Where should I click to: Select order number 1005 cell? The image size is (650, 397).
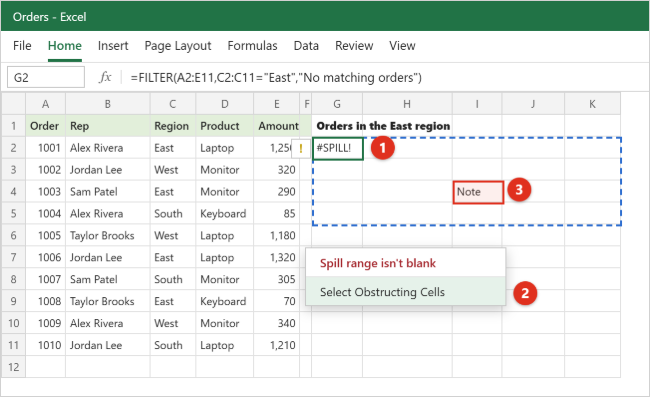click(x=46, y=236)
